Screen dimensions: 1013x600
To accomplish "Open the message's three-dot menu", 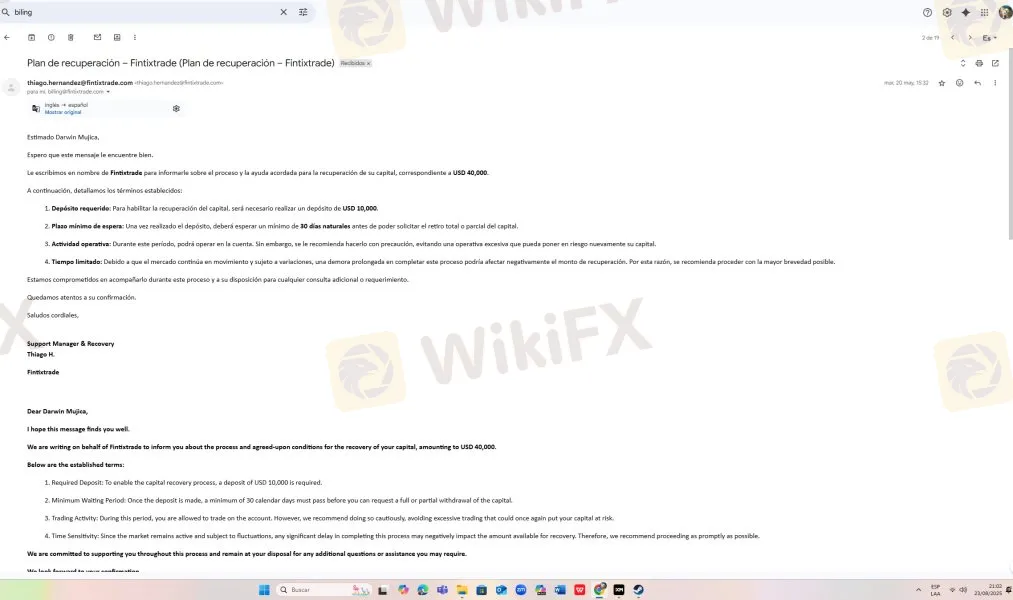I will (995, 83).
